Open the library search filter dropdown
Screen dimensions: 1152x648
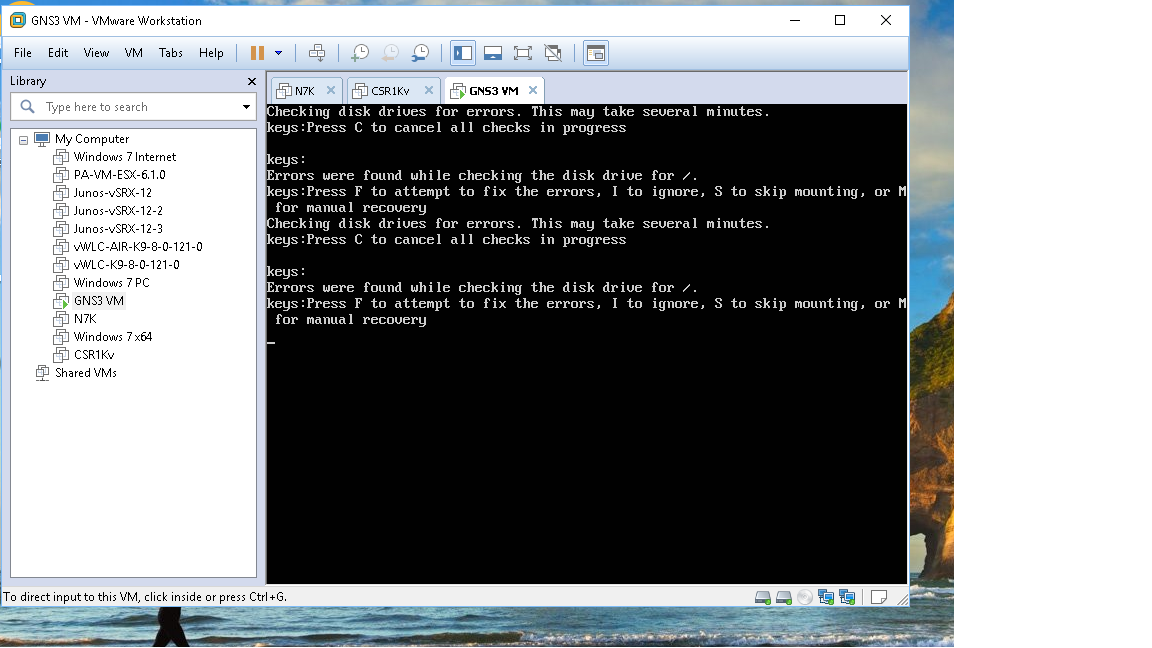[x=245, y=106]
